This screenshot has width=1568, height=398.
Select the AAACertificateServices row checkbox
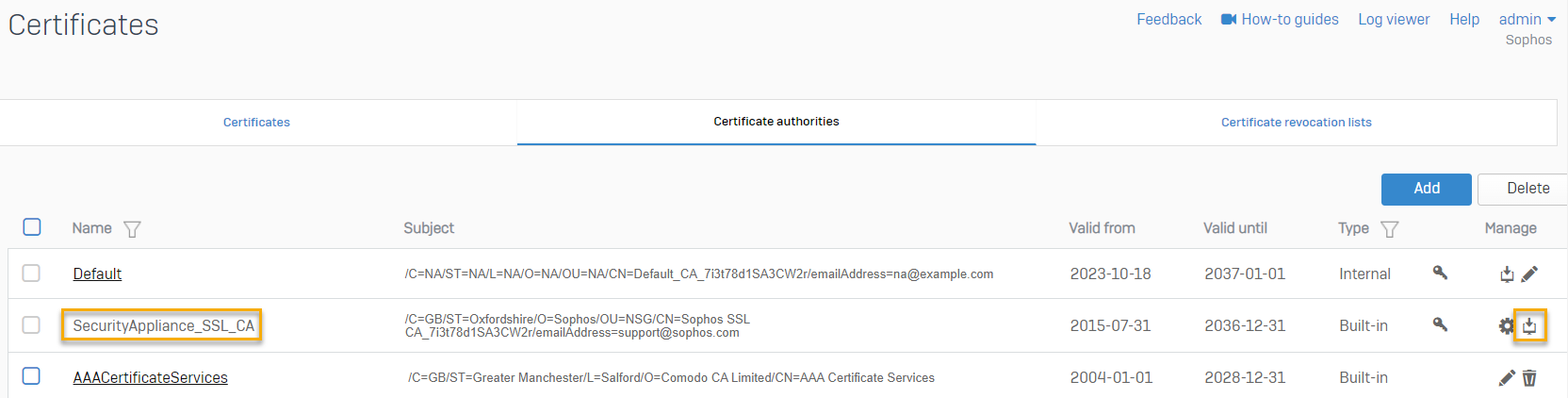pyautogui.click(x=32, y=375)
